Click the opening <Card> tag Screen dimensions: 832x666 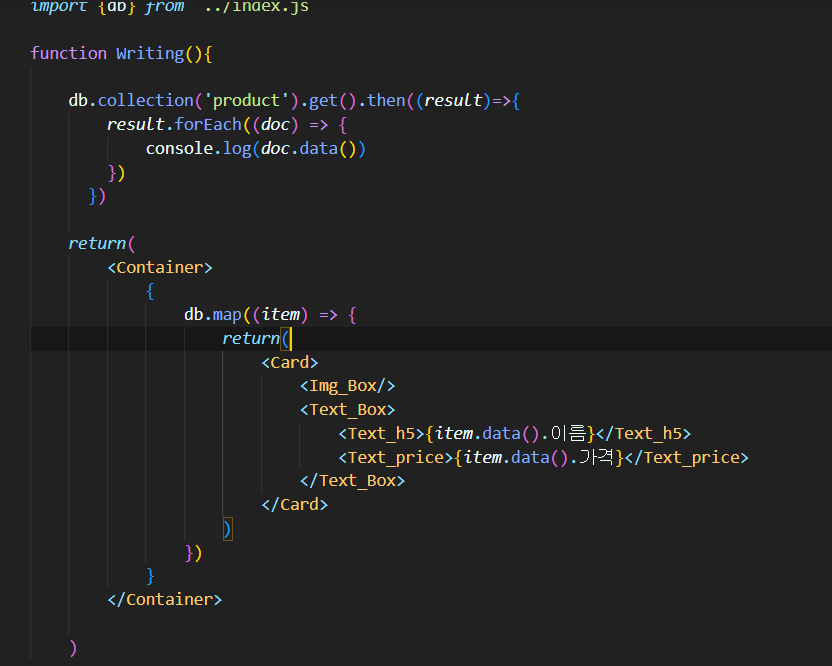[290, 362]
